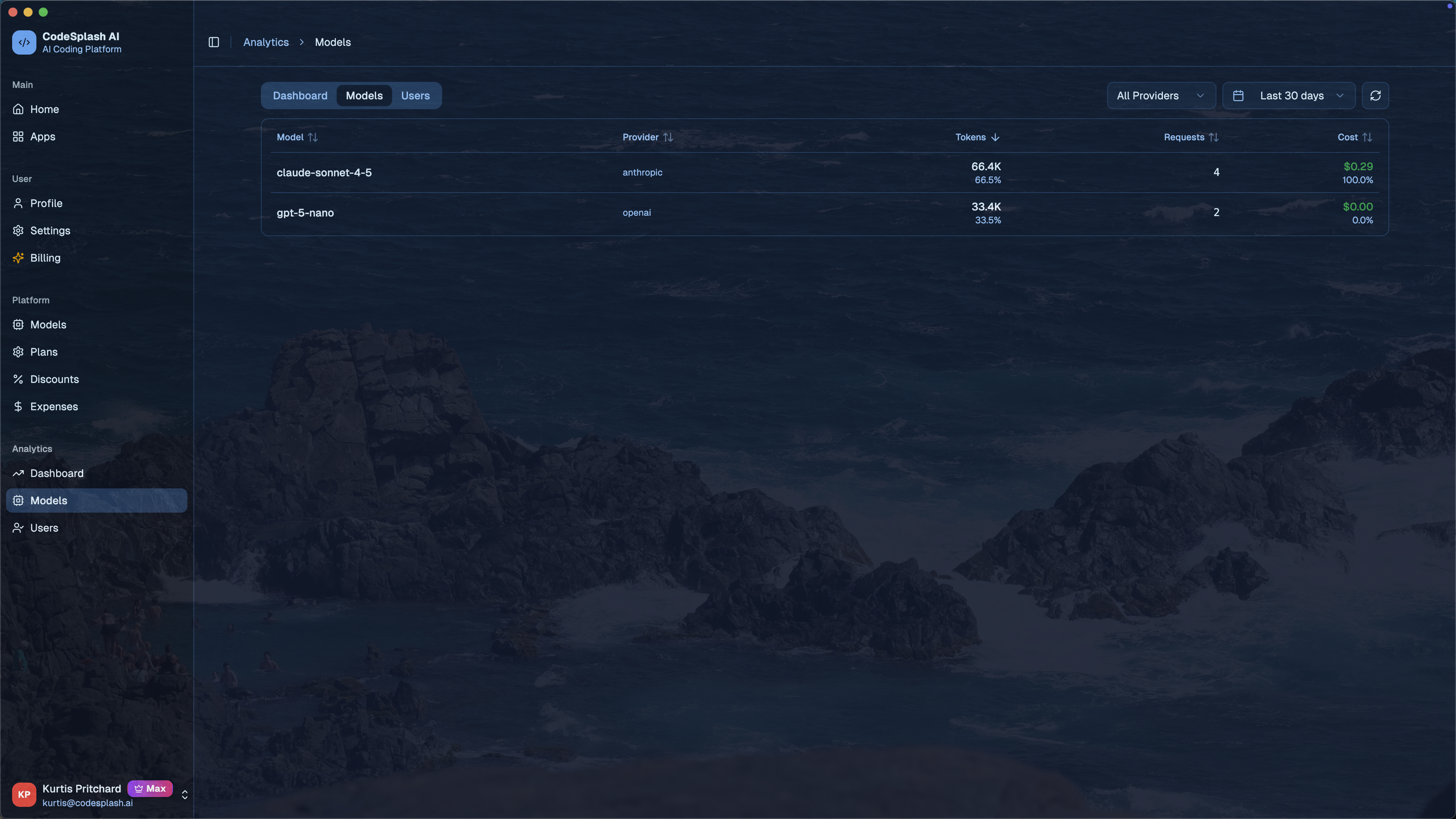Viewport: 1456px width, 819px height.
Task: Expand the Last 30 days date range
Action: point(1288,96)
